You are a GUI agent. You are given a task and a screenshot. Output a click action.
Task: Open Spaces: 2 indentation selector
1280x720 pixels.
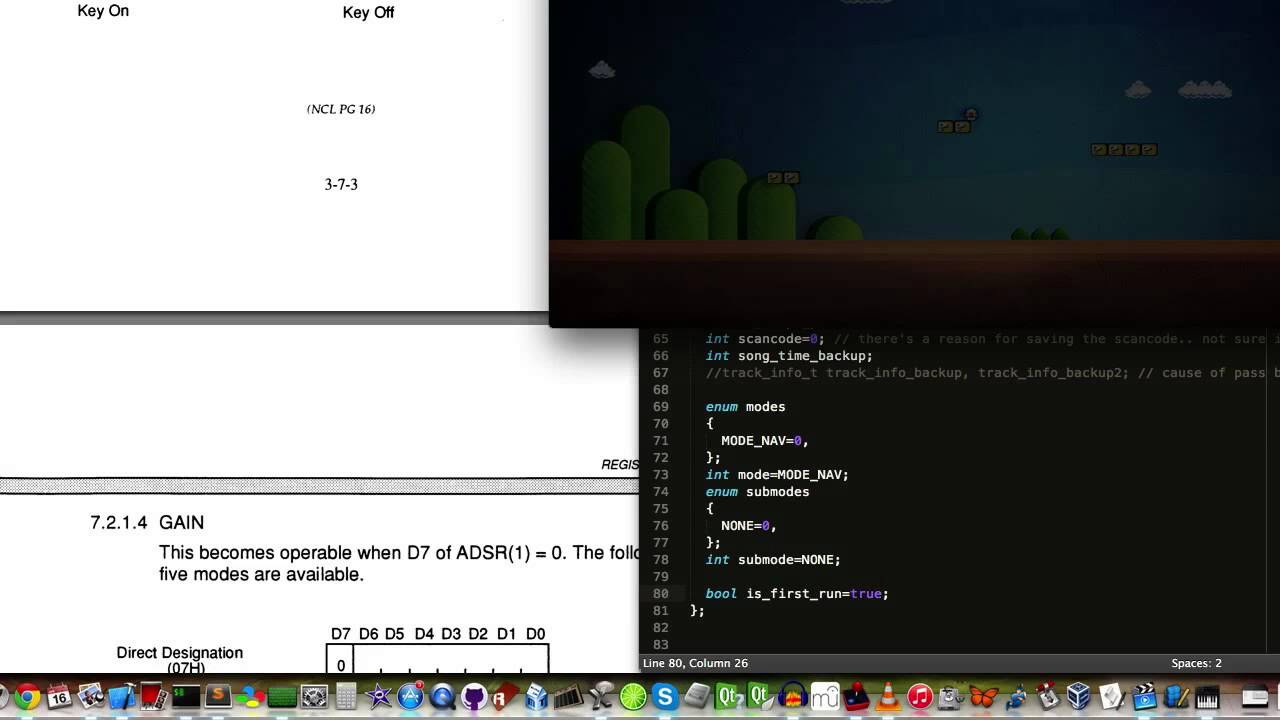point(1196,663)
